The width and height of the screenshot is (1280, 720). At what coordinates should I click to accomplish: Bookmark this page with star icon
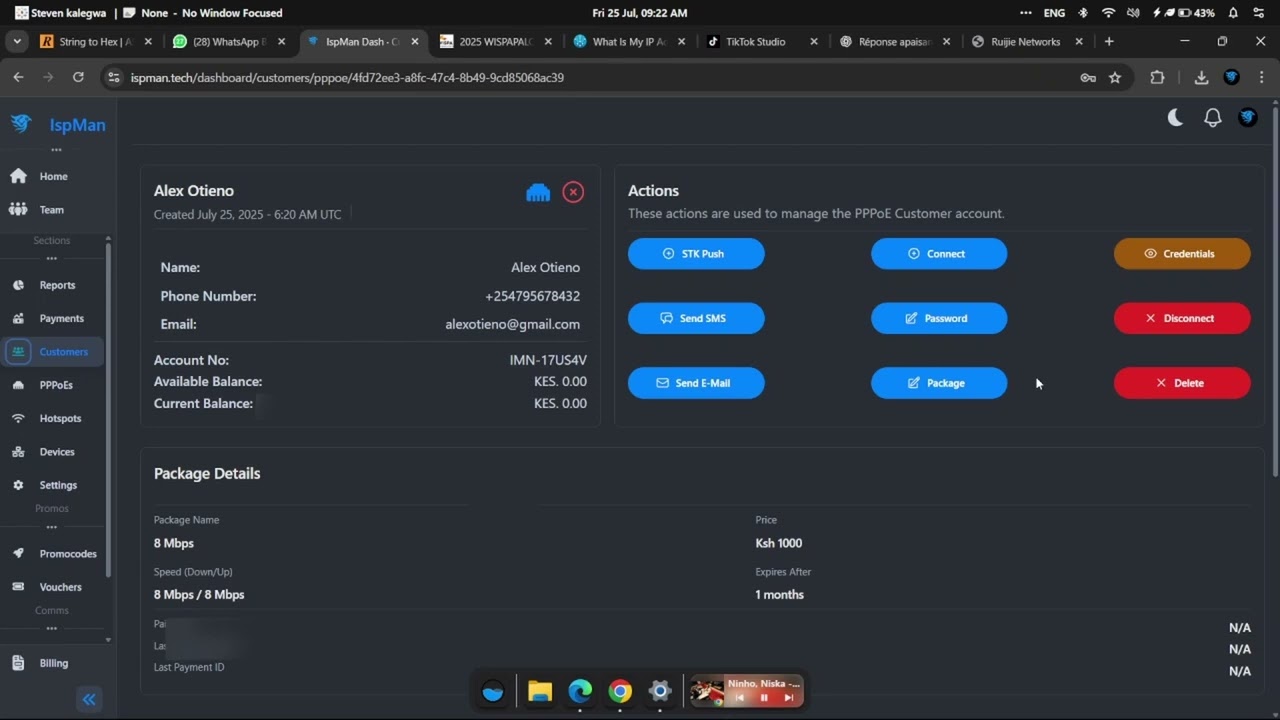pos(1115,77)
